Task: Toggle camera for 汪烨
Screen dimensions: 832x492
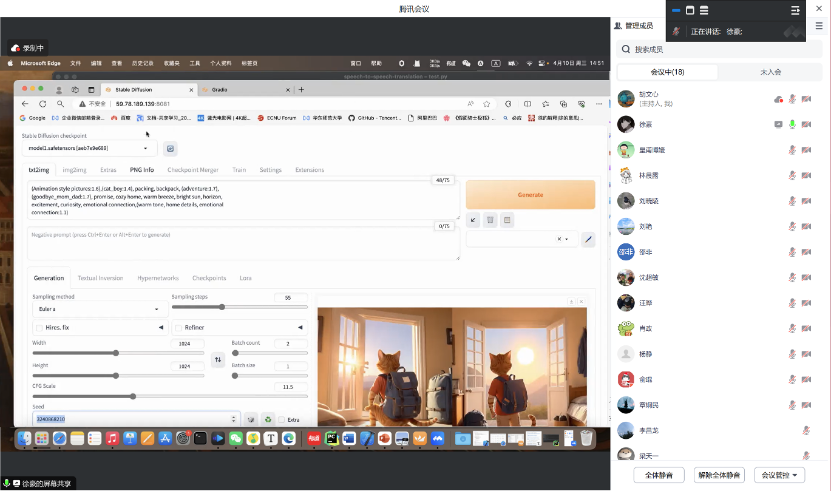Action: [x=807, y=303]
